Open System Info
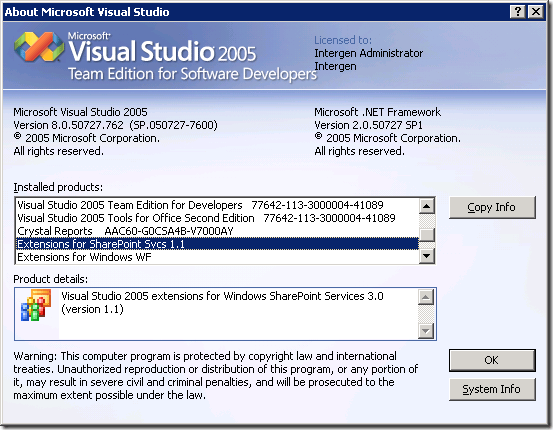Screen dimensions: 553x430 [492, 389]
